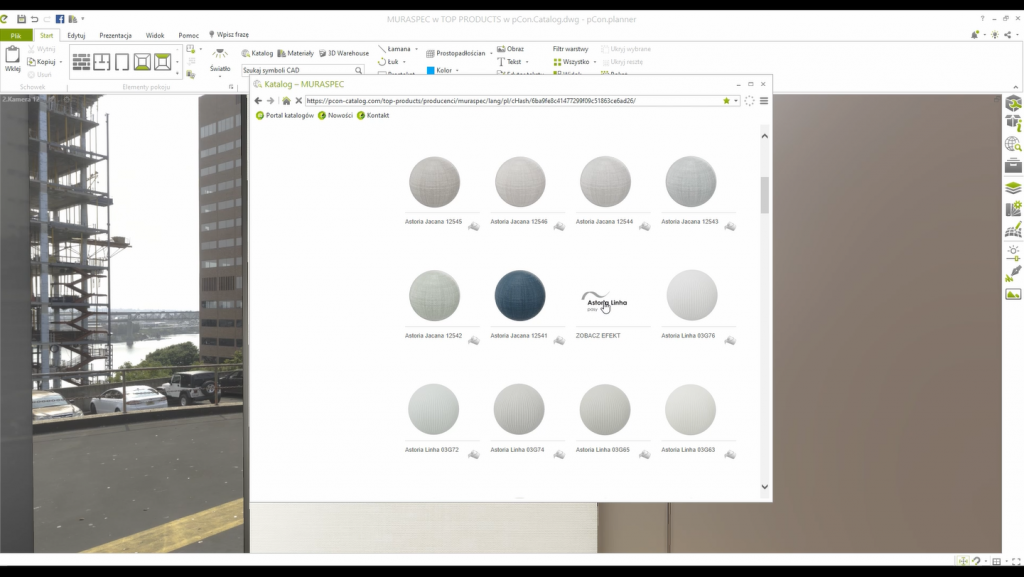Collapse the ribbon with the chevron
Image resolution: width=1024 pixels, height=577 pixels.
coord(1016,87)
